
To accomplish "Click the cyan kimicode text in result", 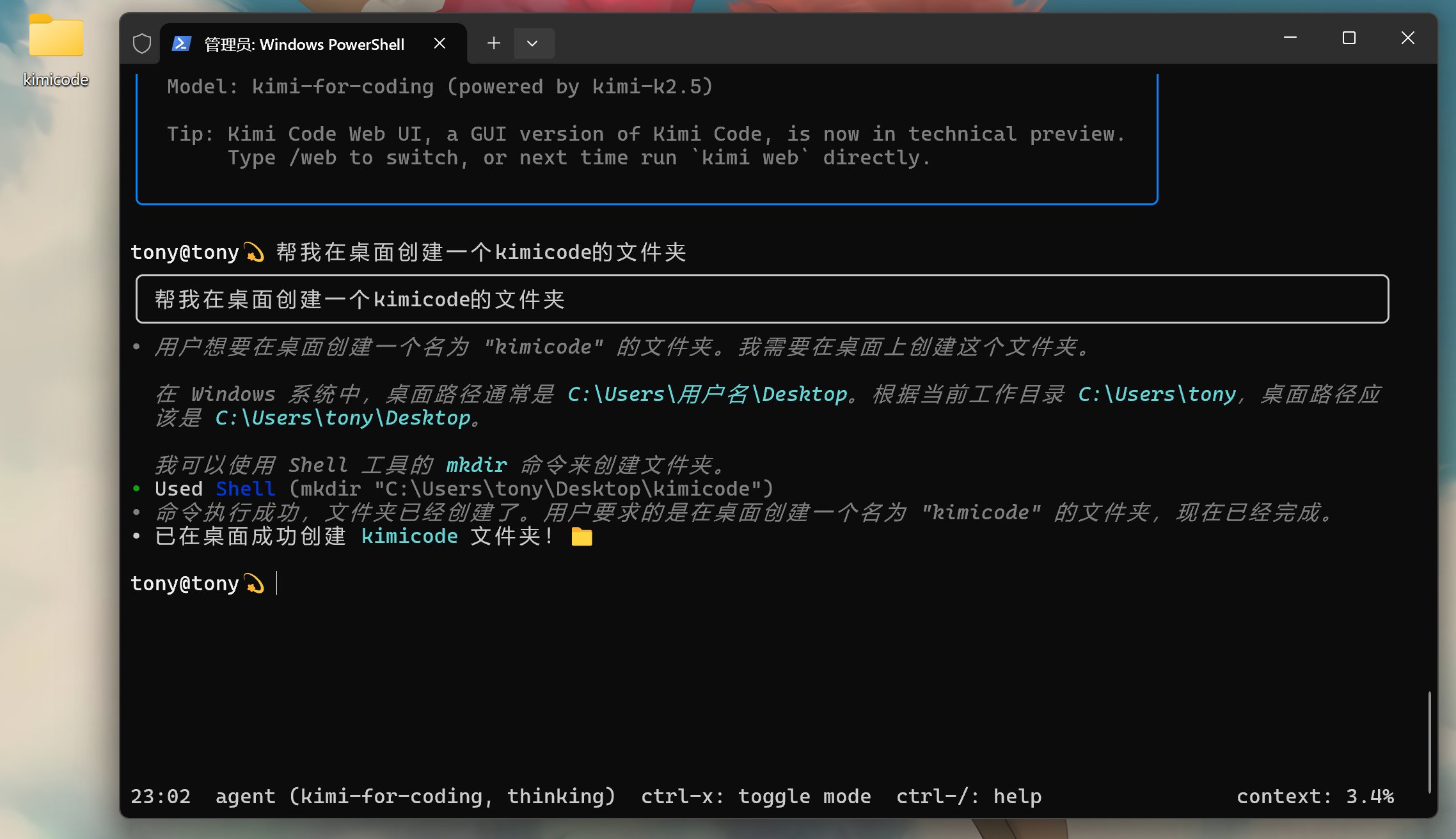I will click(409, 536).
